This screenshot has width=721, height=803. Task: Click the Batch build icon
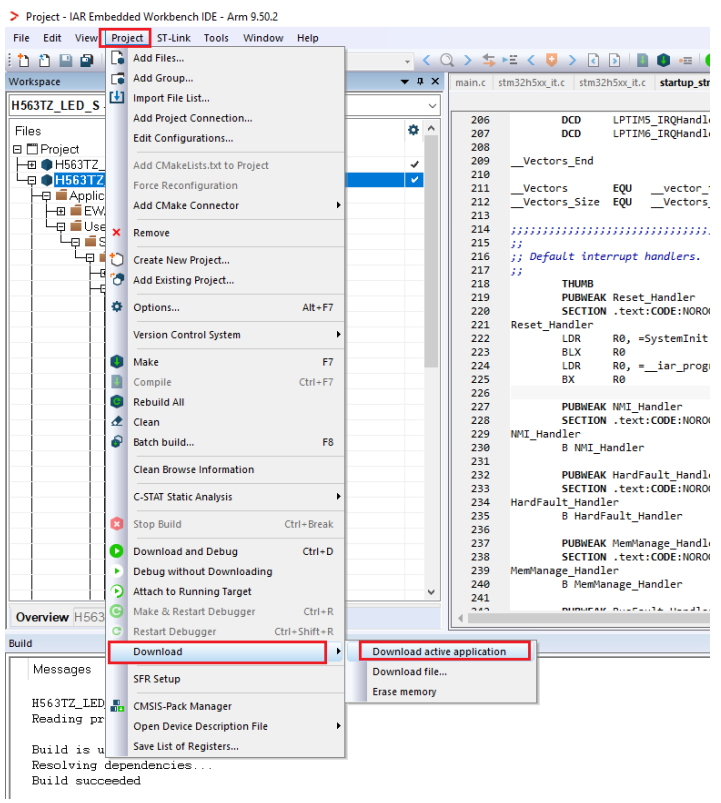(117, 441)
